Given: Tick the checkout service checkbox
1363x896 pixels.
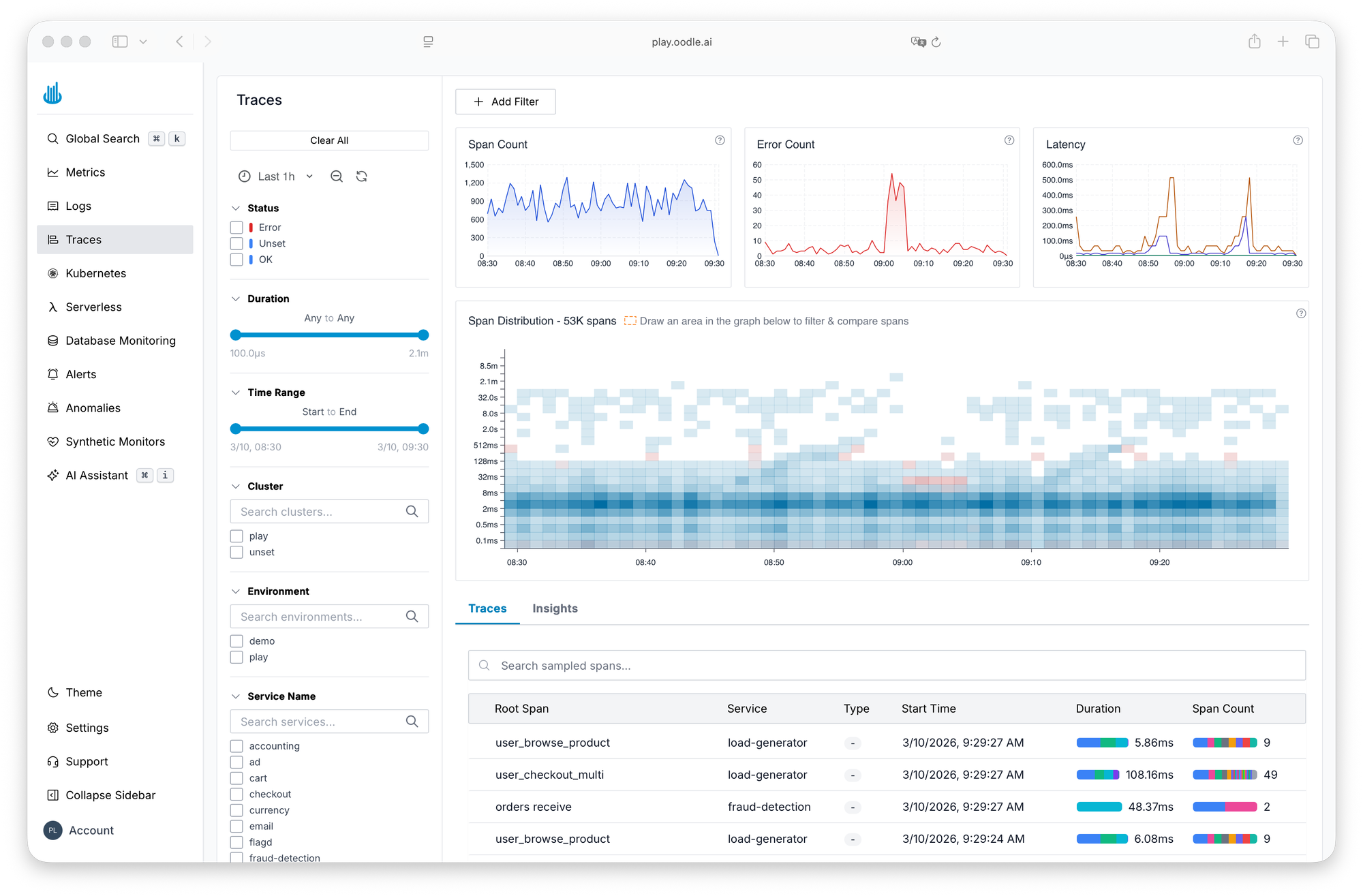Looking at the screenshot, I should (236, 794).
